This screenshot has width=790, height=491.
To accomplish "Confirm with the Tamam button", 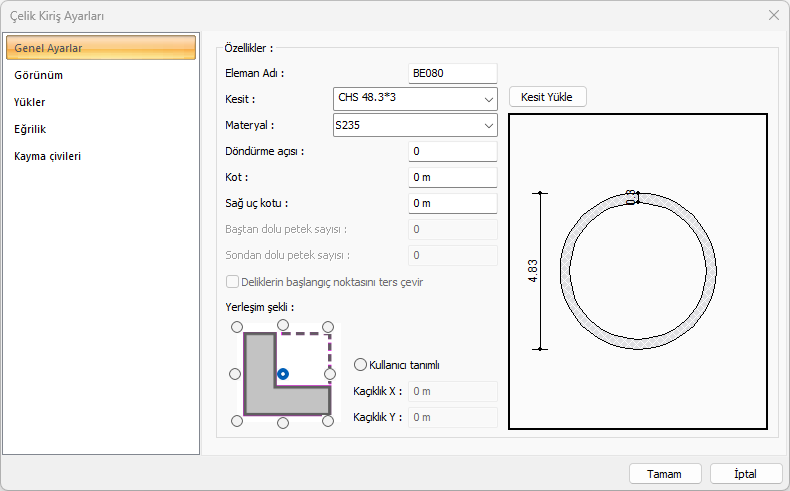I will (665, 473).
